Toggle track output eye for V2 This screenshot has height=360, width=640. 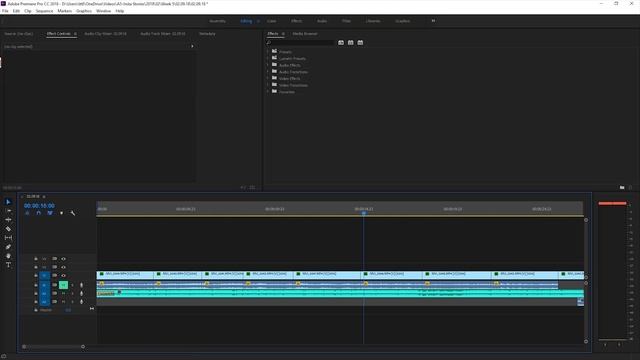64,267
